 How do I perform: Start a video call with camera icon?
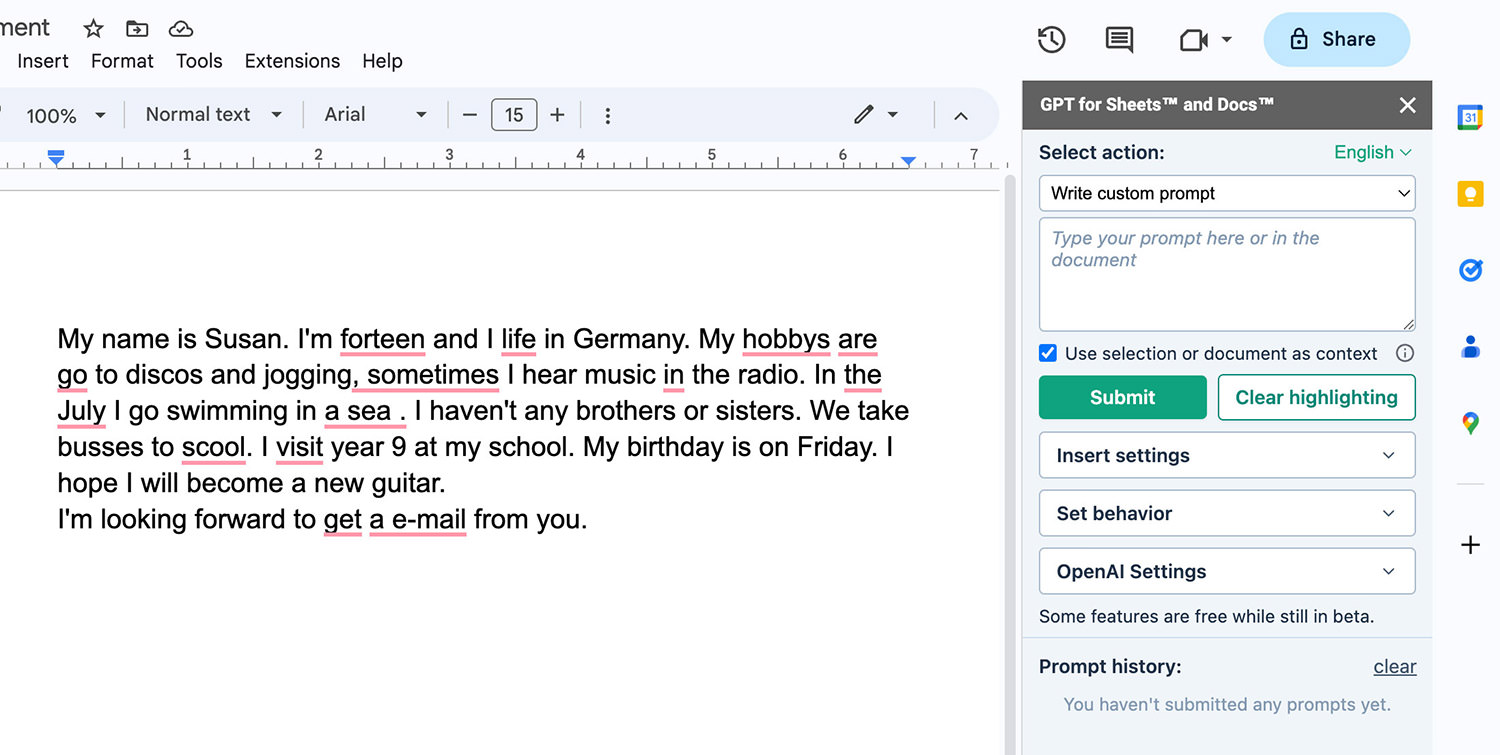[1194, 40]
